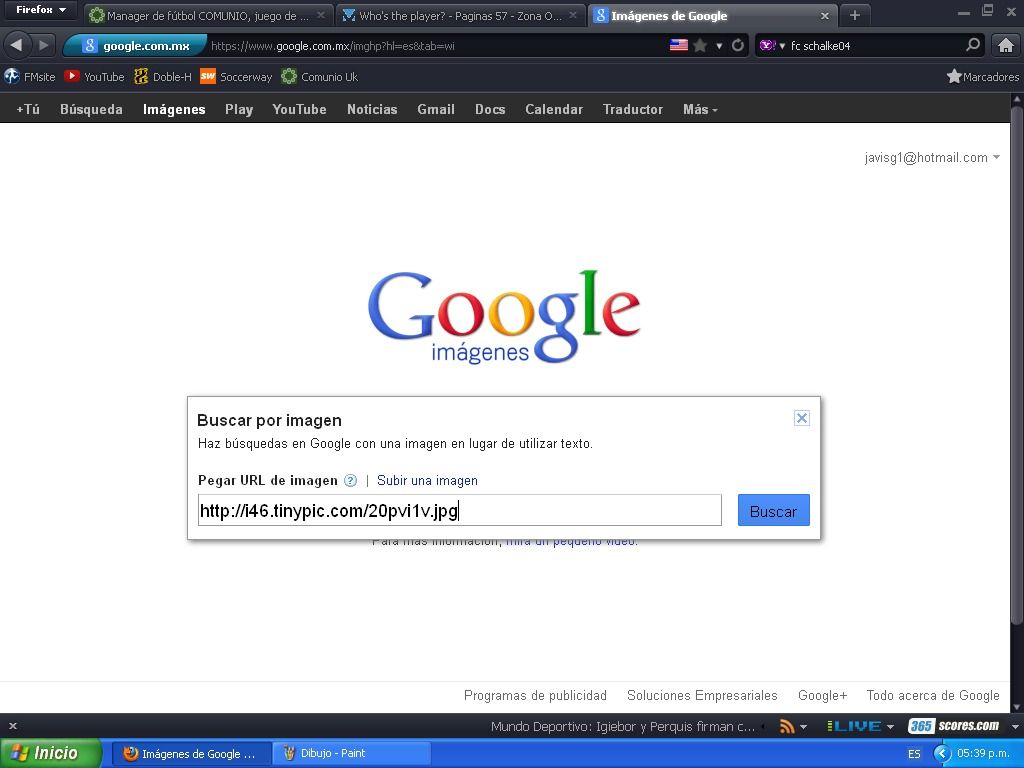The width and height of the screenshot is (1024, 768).
Task: Open a new browser tab with the plus
Action: click(x=855, y=15)
